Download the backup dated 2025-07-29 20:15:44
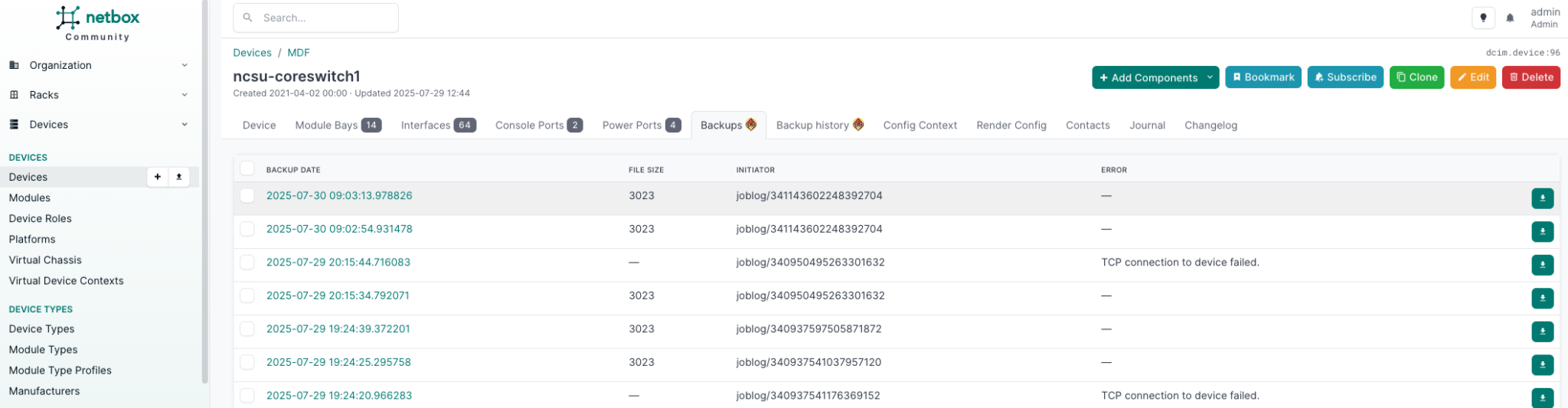1568x408 pixels. point(1542,265)
